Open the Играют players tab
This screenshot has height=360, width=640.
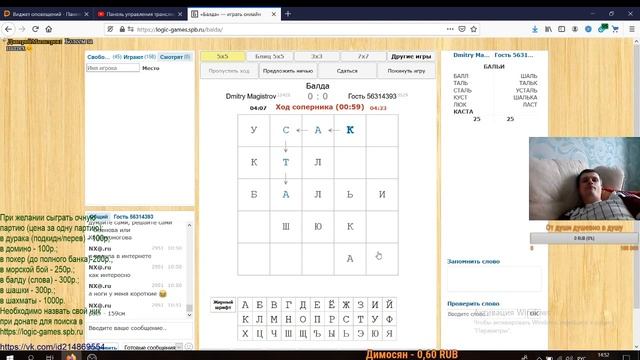140,57
